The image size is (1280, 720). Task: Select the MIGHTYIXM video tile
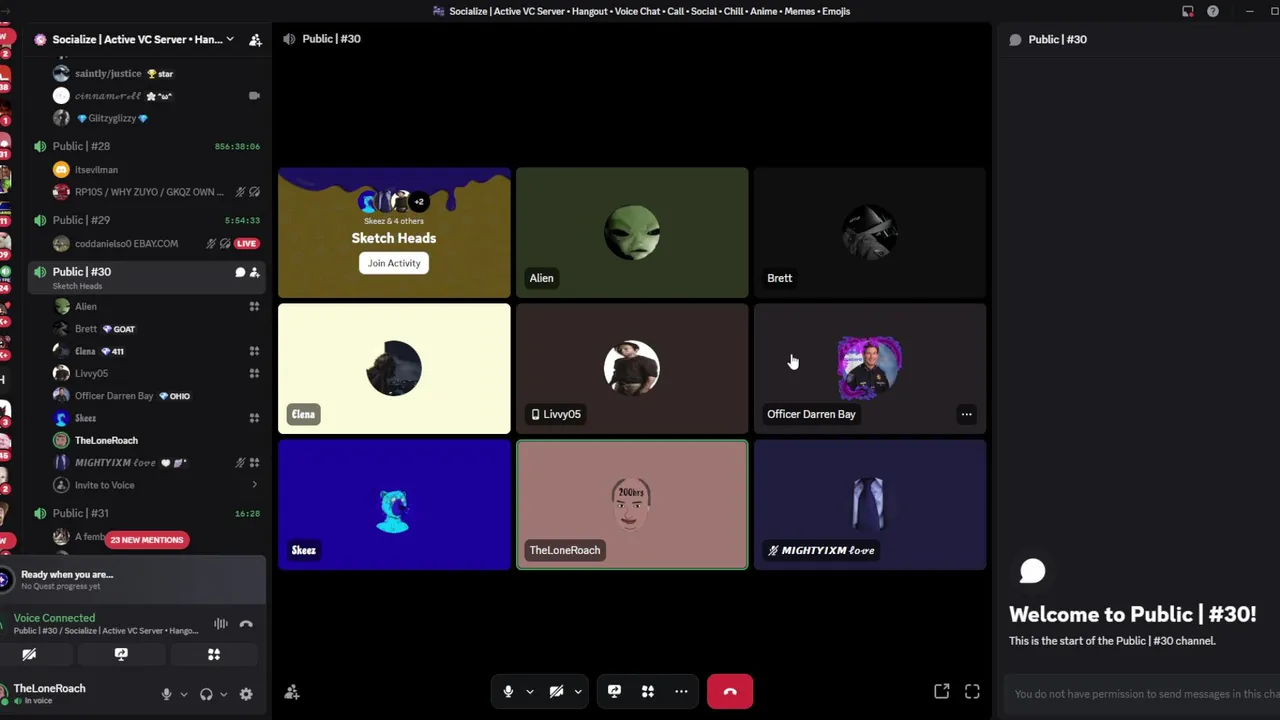pyautogui.click(x=870, y=505)
